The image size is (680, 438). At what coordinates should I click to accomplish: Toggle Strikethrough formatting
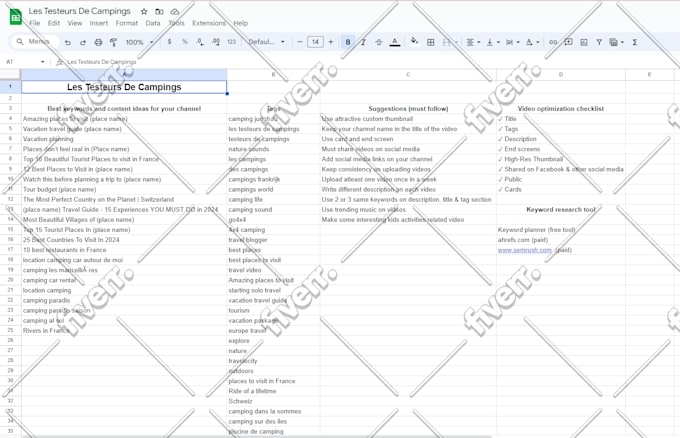[379, 42]
